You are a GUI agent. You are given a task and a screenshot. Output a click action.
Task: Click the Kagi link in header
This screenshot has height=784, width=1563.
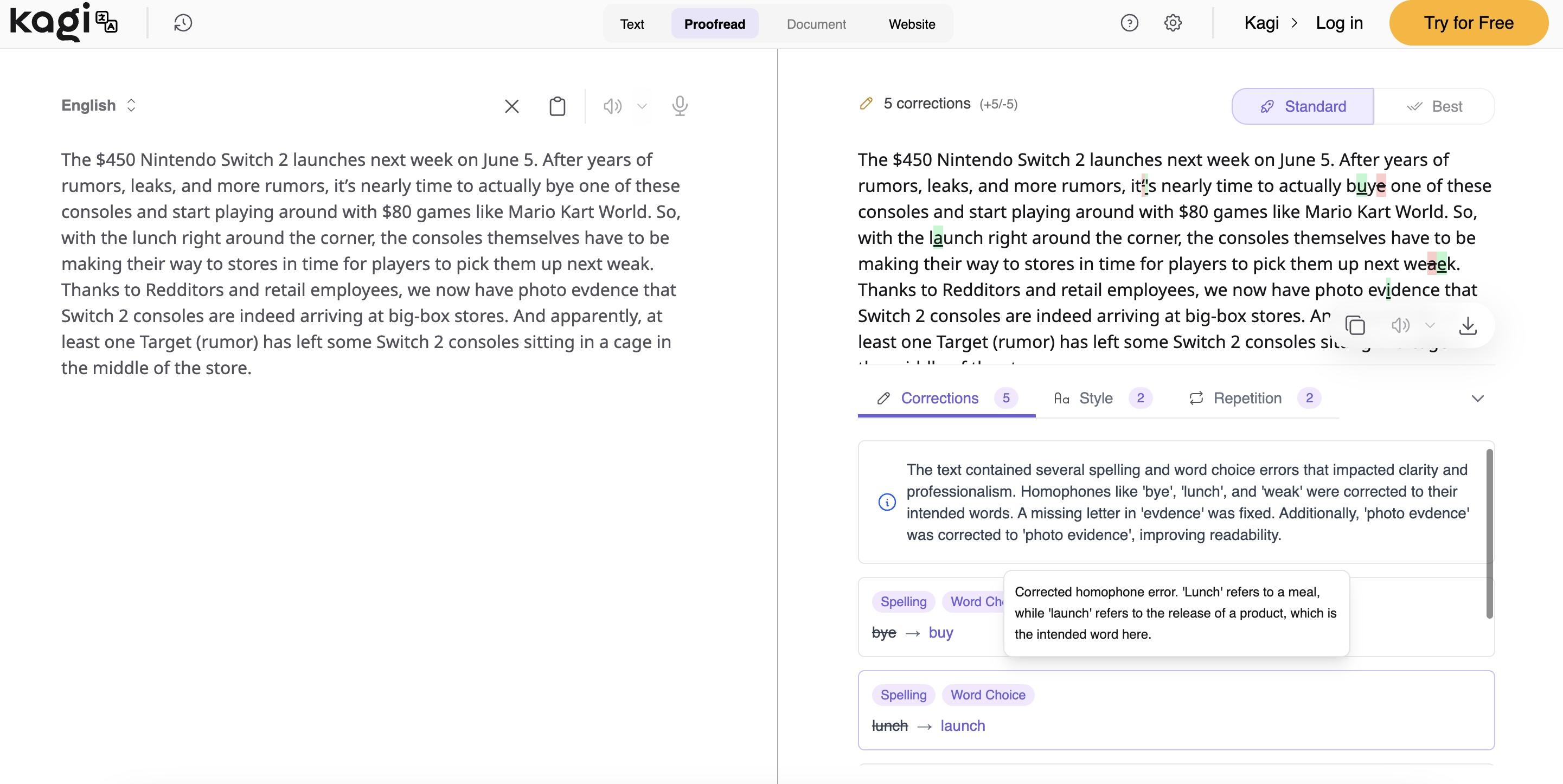[1261, 23]
